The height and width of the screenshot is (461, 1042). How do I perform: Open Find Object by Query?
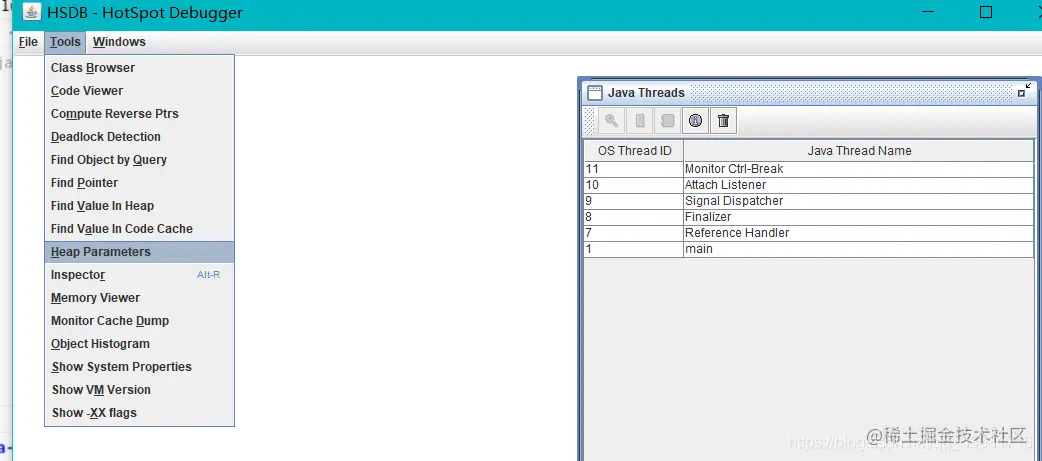(x=140, y=160)
